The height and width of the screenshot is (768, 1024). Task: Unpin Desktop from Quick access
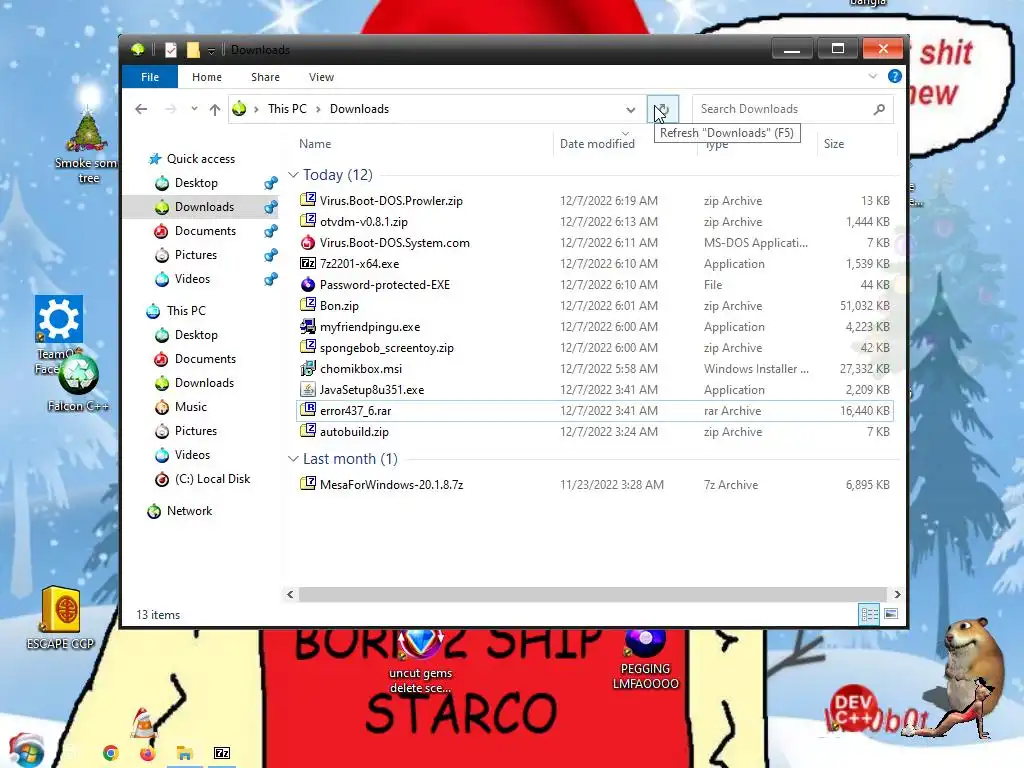click(x=271, y=183)
